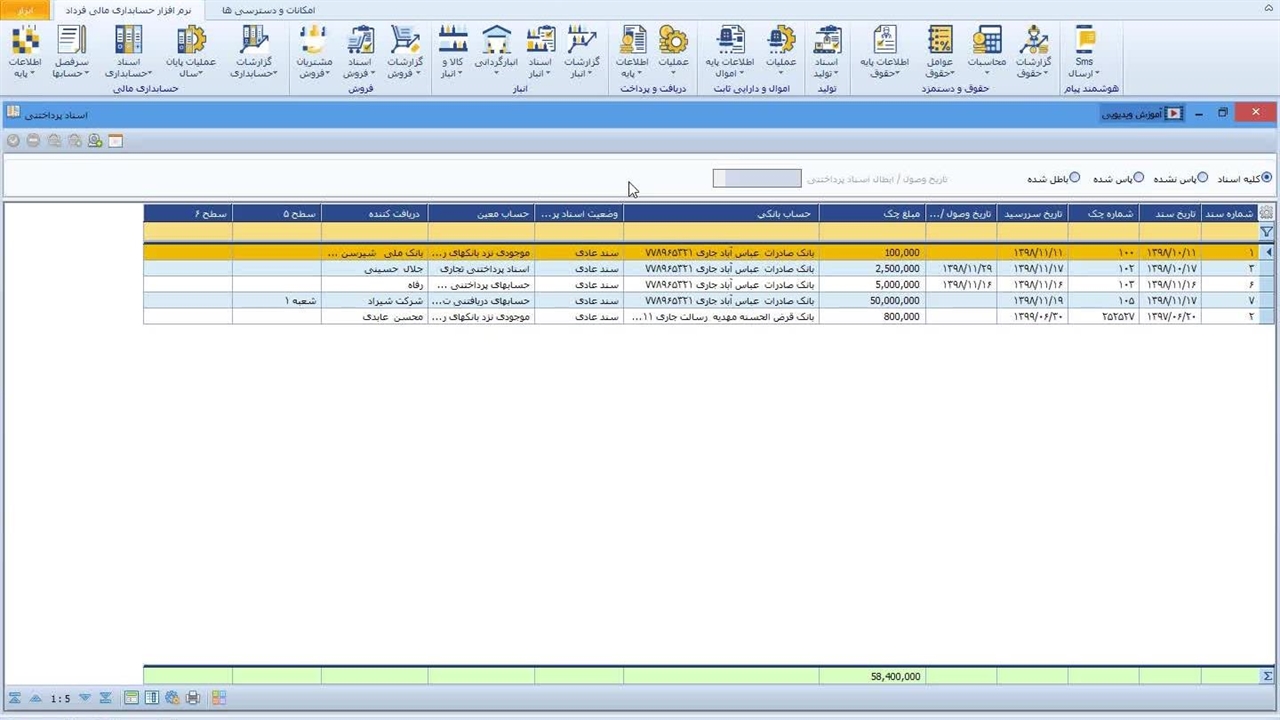Choose the باطل شده radio button
The width and height of the screenshot is (1280, 720).
click(1075, 178)
